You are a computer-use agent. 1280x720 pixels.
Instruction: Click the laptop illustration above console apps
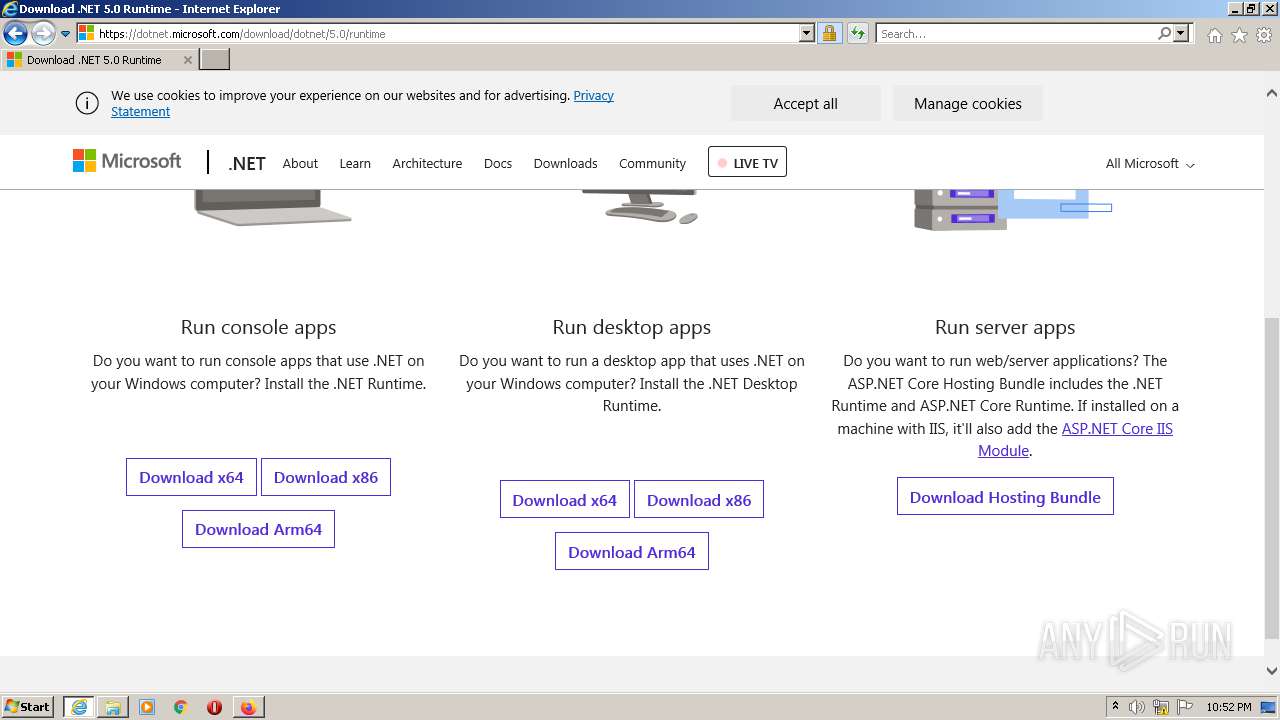click(x=272, y=207)
